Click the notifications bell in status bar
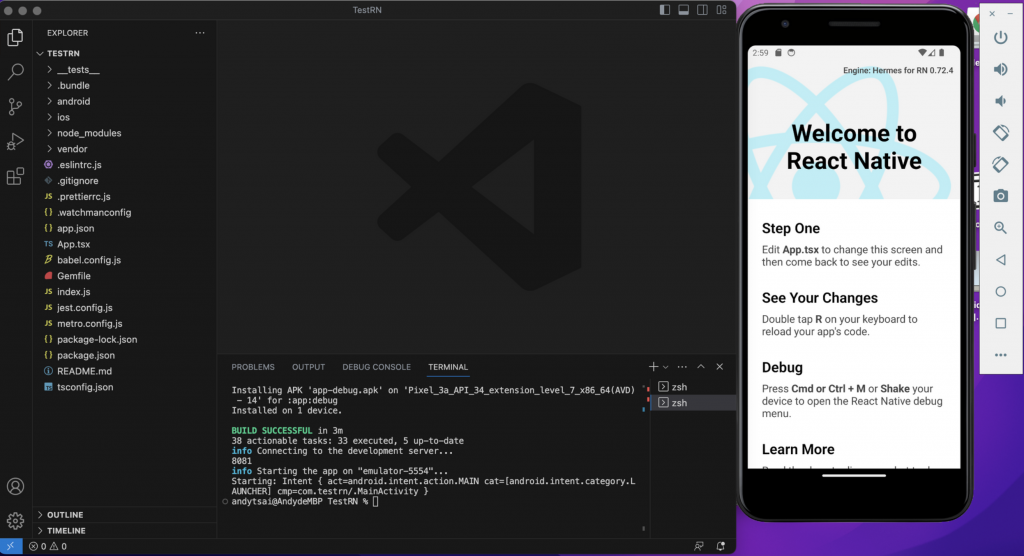 (x=720, y=546)
